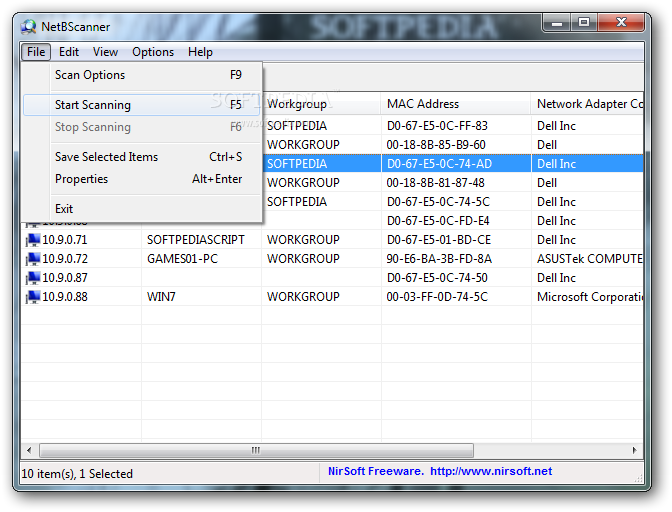
Task: Click the NetBScanner title bar app icon
Action: [x=29, y=27]
